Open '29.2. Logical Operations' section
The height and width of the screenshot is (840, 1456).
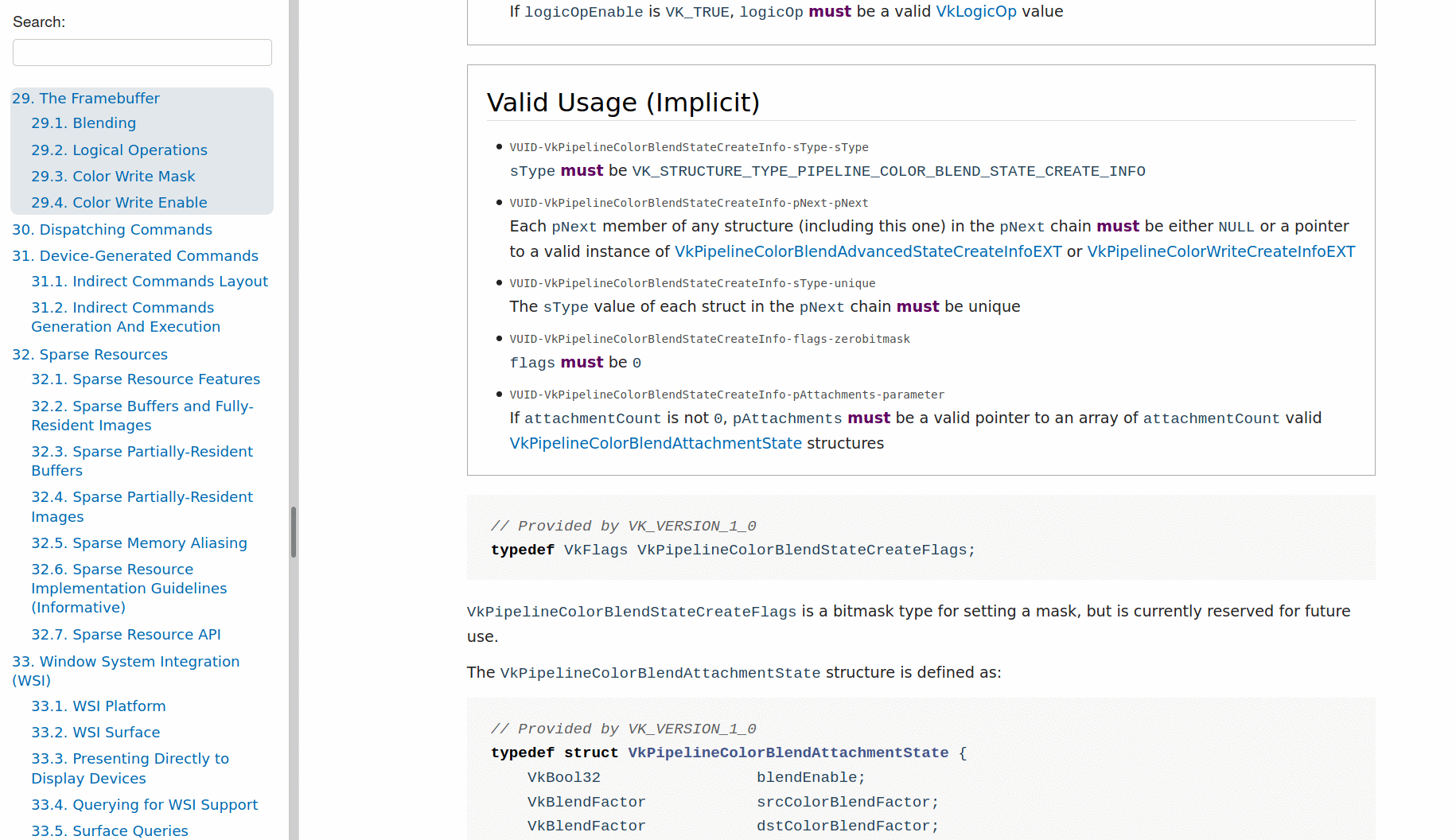(119, 150)
